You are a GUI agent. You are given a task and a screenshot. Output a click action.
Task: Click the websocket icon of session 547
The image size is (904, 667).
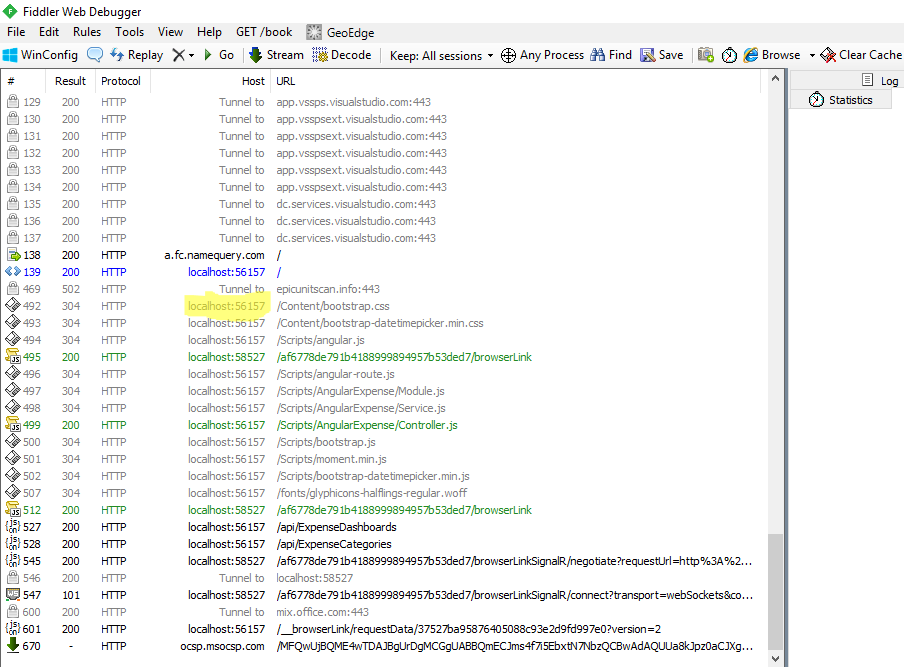(x=13, y=594)
